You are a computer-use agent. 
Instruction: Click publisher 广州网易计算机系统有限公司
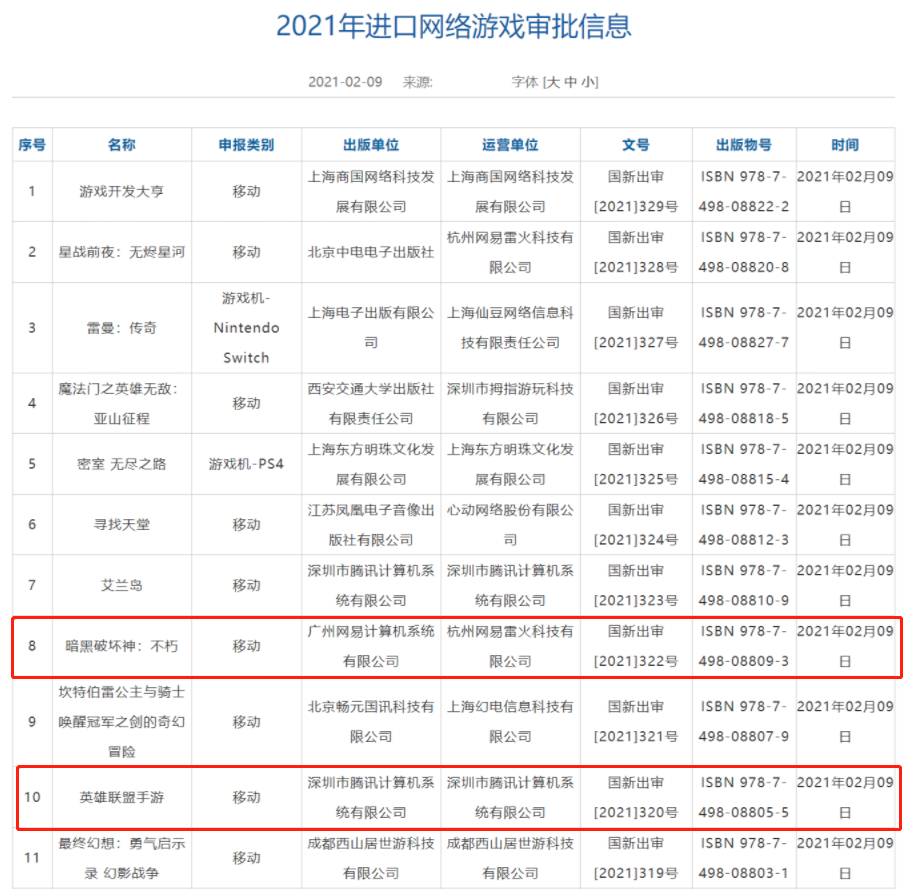point(371,646)
